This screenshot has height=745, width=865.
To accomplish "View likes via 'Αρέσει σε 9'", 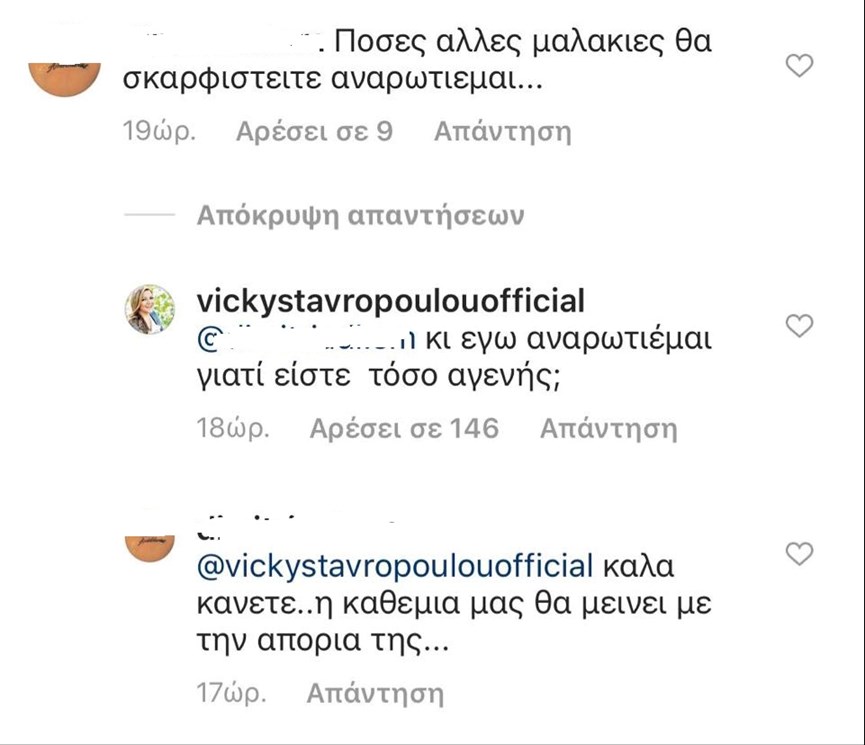I will click(314, 132).
